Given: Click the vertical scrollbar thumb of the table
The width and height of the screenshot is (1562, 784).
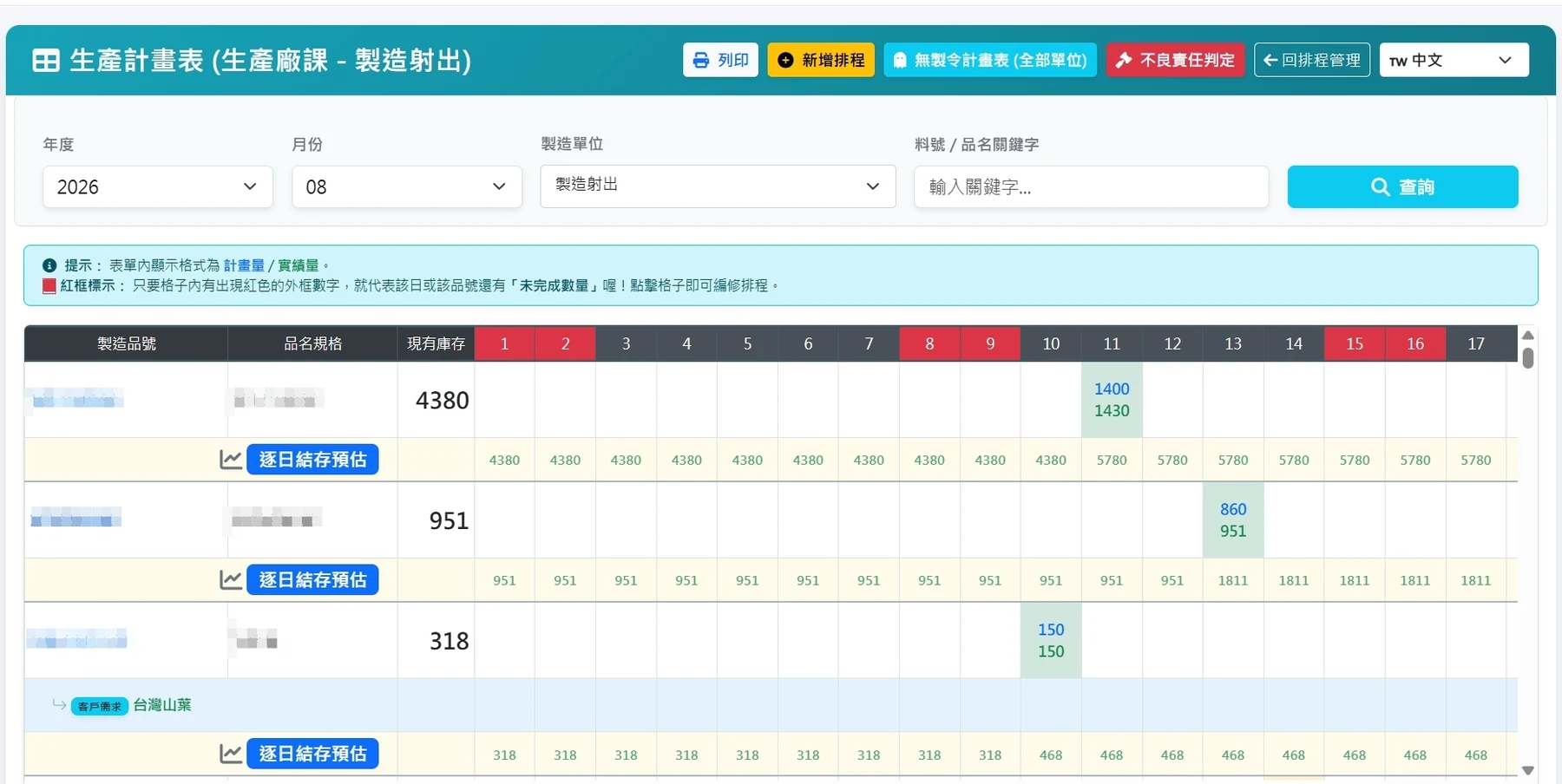Looking at the screenshot, I should 1528,357.
